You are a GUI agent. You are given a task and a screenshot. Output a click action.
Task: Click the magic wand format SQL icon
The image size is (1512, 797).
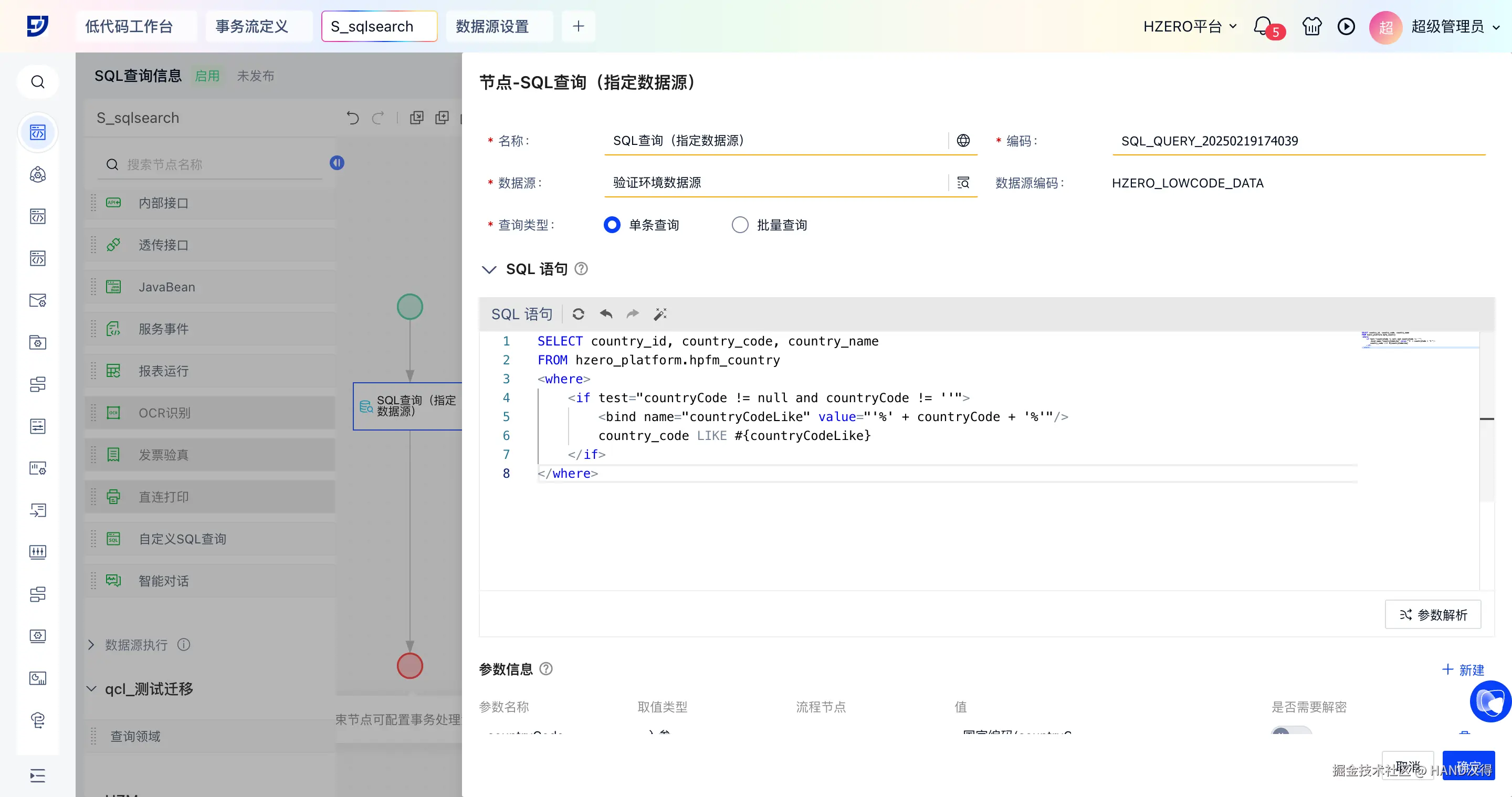click(660, 314)
